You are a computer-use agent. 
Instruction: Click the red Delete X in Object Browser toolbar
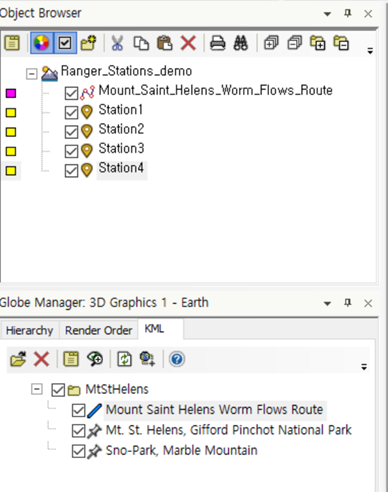[x=188, y=43]
